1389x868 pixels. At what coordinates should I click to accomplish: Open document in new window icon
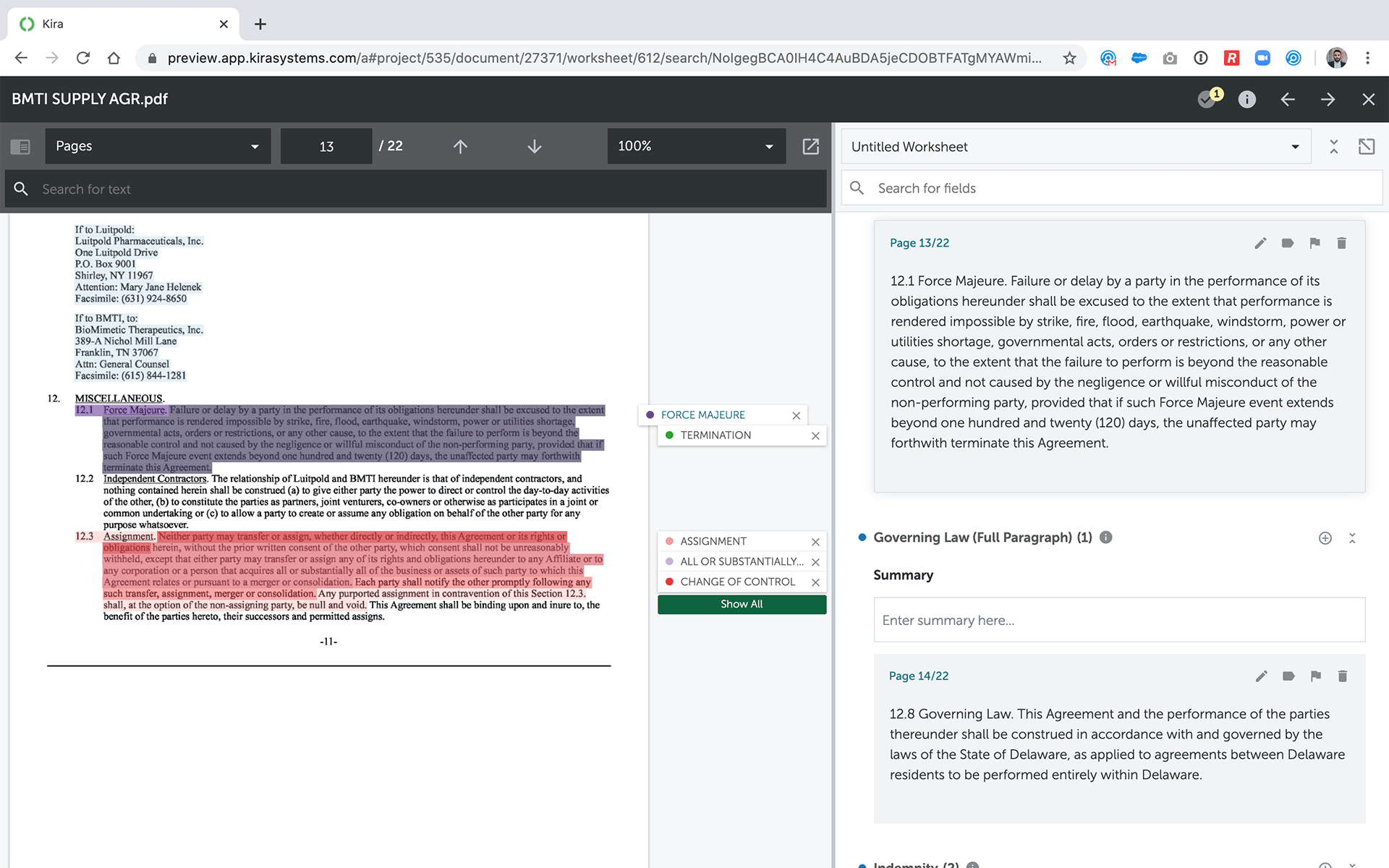(x=810, y=147)
